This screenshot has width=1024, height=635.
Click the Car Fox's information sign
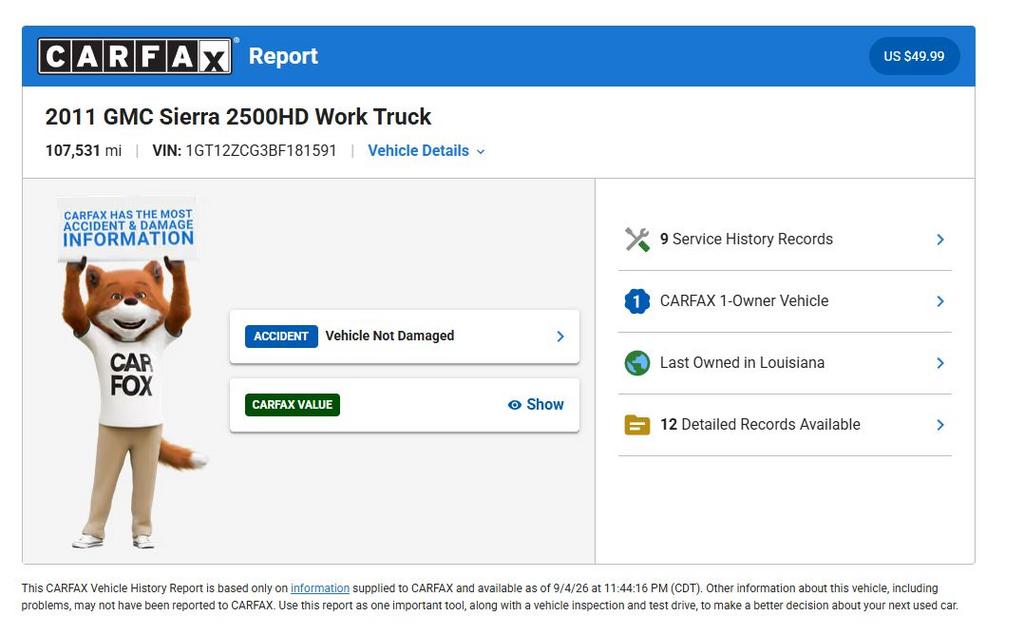pos(128,228)
